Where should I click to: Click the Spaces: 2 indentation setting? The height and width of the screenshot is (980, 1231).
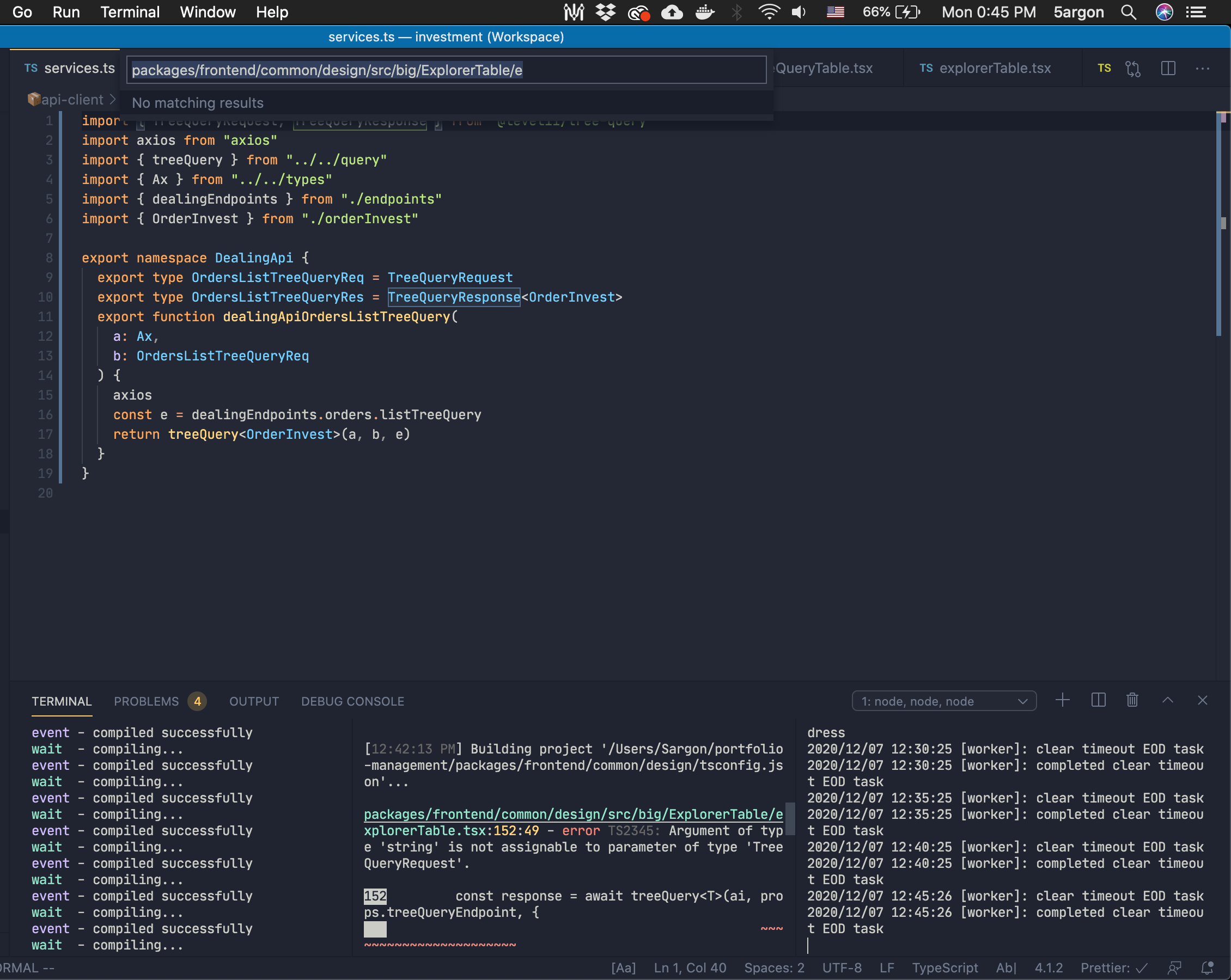pos(773,968)
